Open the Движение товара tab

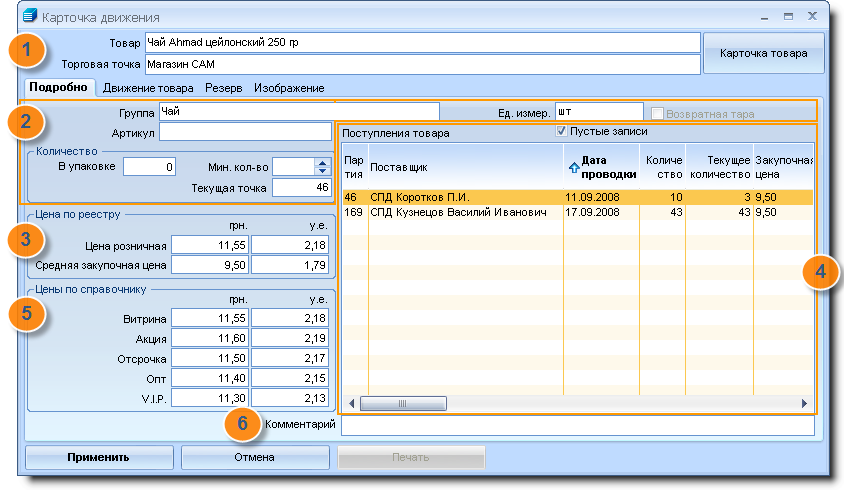(x=148, y=88)
